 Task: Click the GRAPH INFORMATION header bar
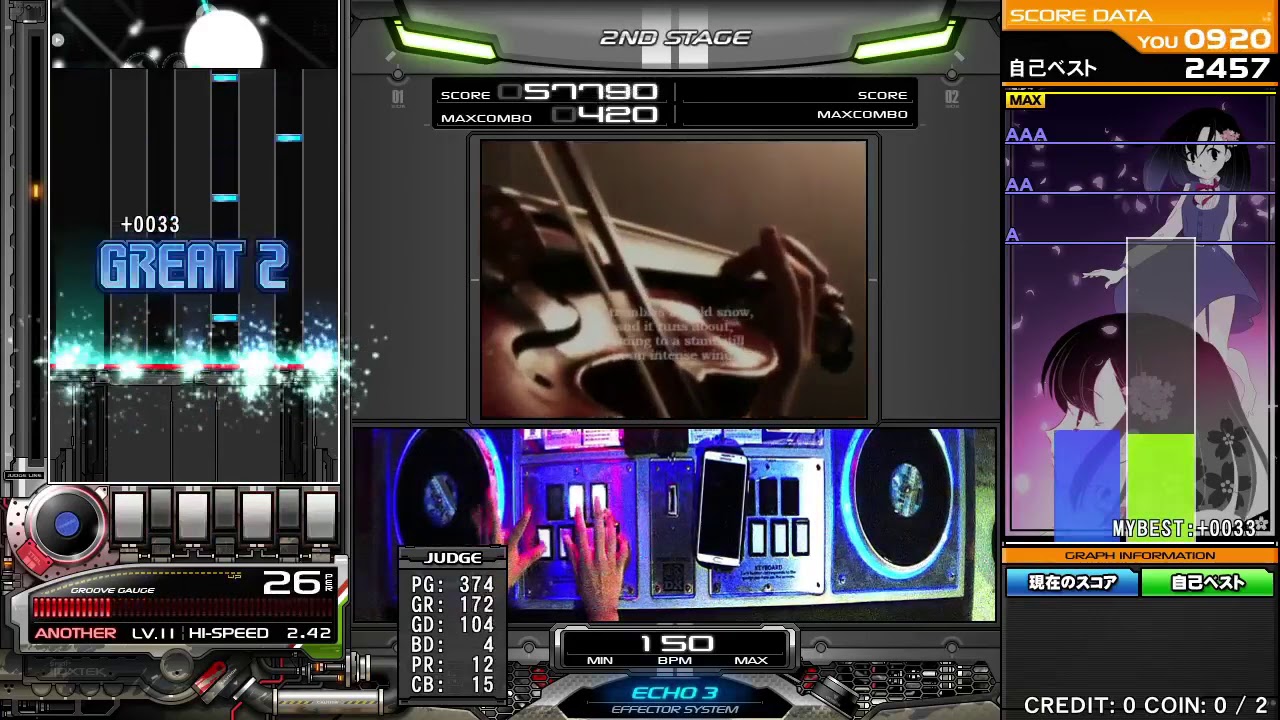pos(1140,555)
